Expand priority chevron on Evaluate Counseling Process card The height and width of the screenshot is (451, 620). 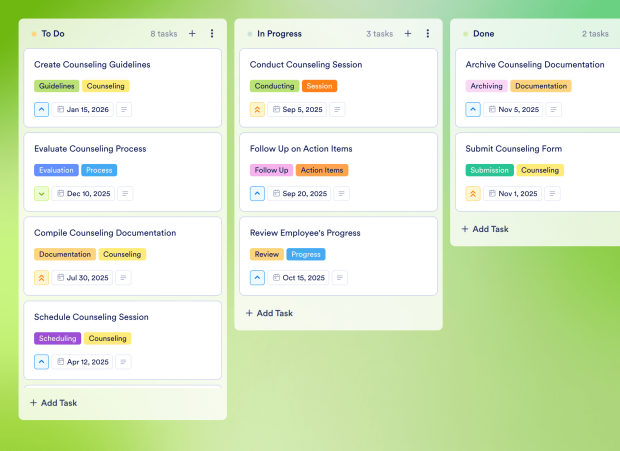pos(41,193)
